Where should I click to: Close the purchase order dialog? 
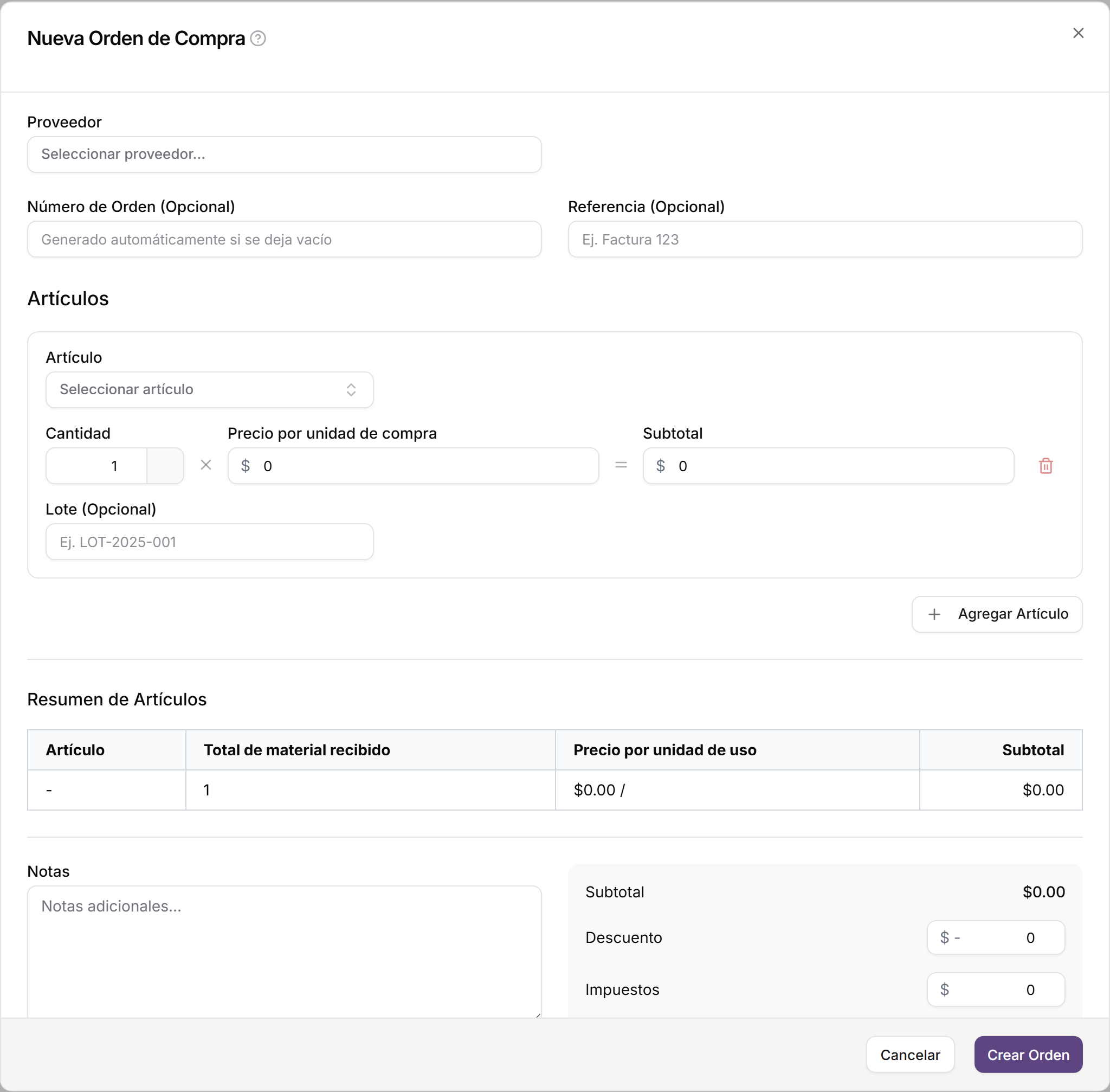pos(1078,33)
